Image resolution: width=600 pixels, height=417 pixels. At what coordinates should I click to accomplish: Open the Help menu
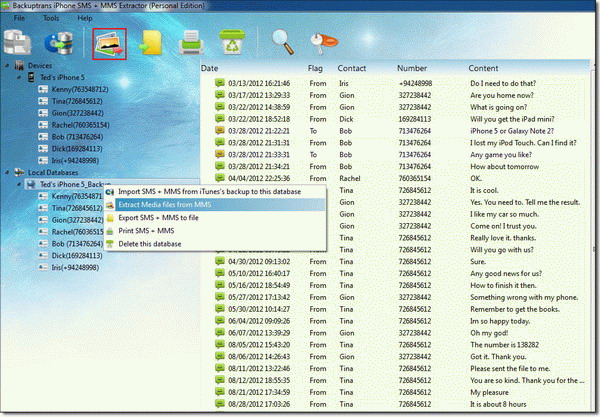[85, 18]
